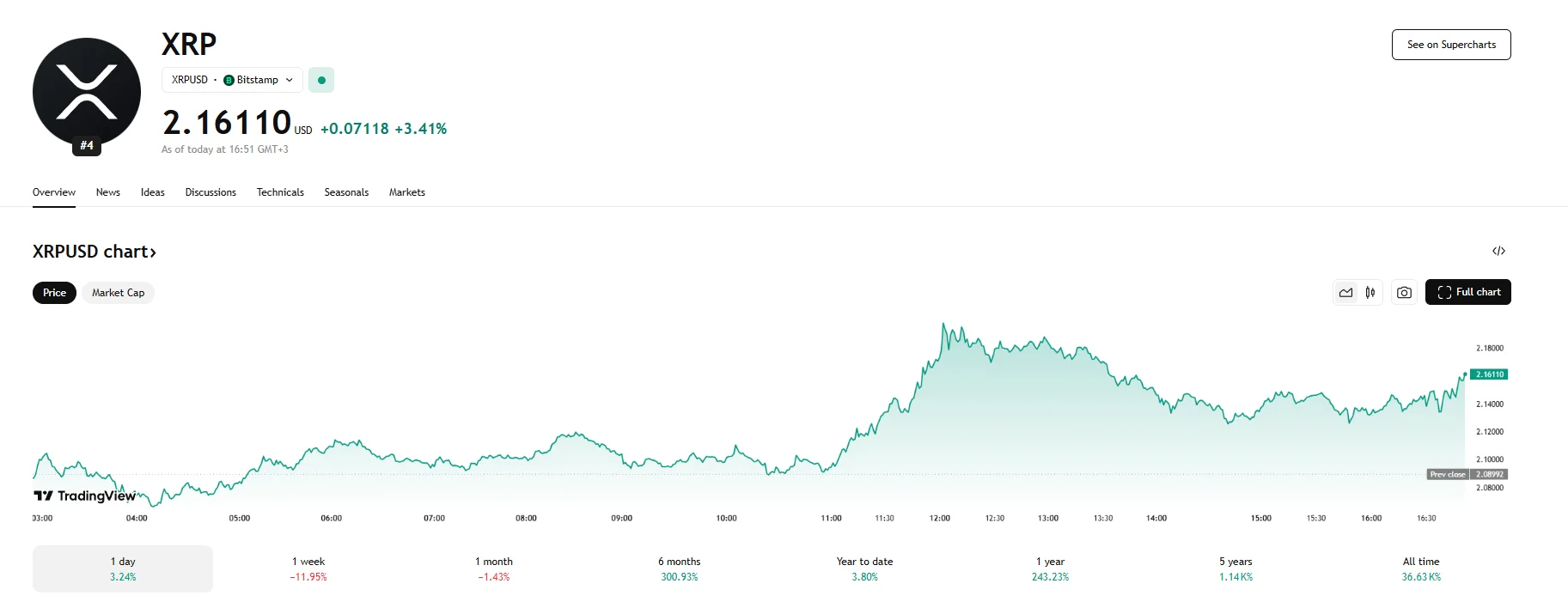Open the Technicals tab

pyautogui.click(x=280, y=192)
